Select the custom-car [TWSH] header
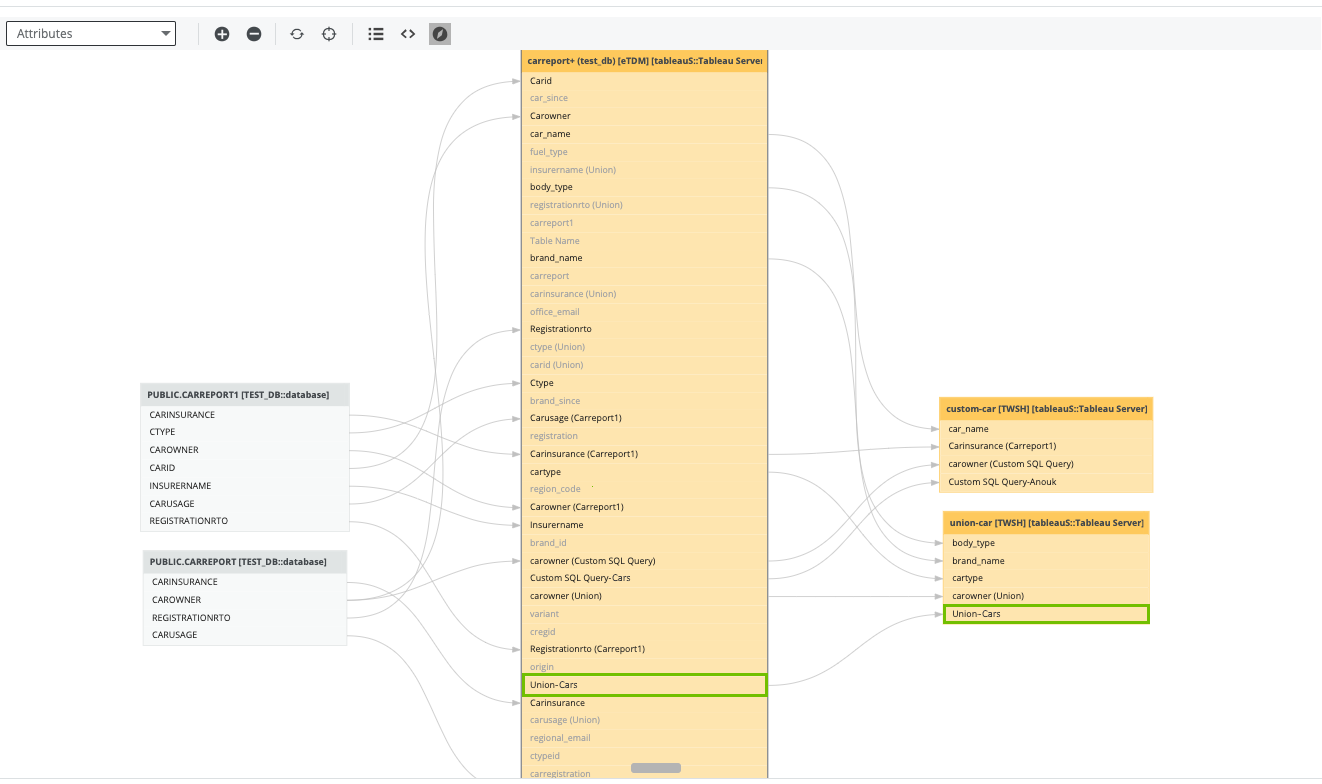1322x784 pixels. pos(1046,409)
